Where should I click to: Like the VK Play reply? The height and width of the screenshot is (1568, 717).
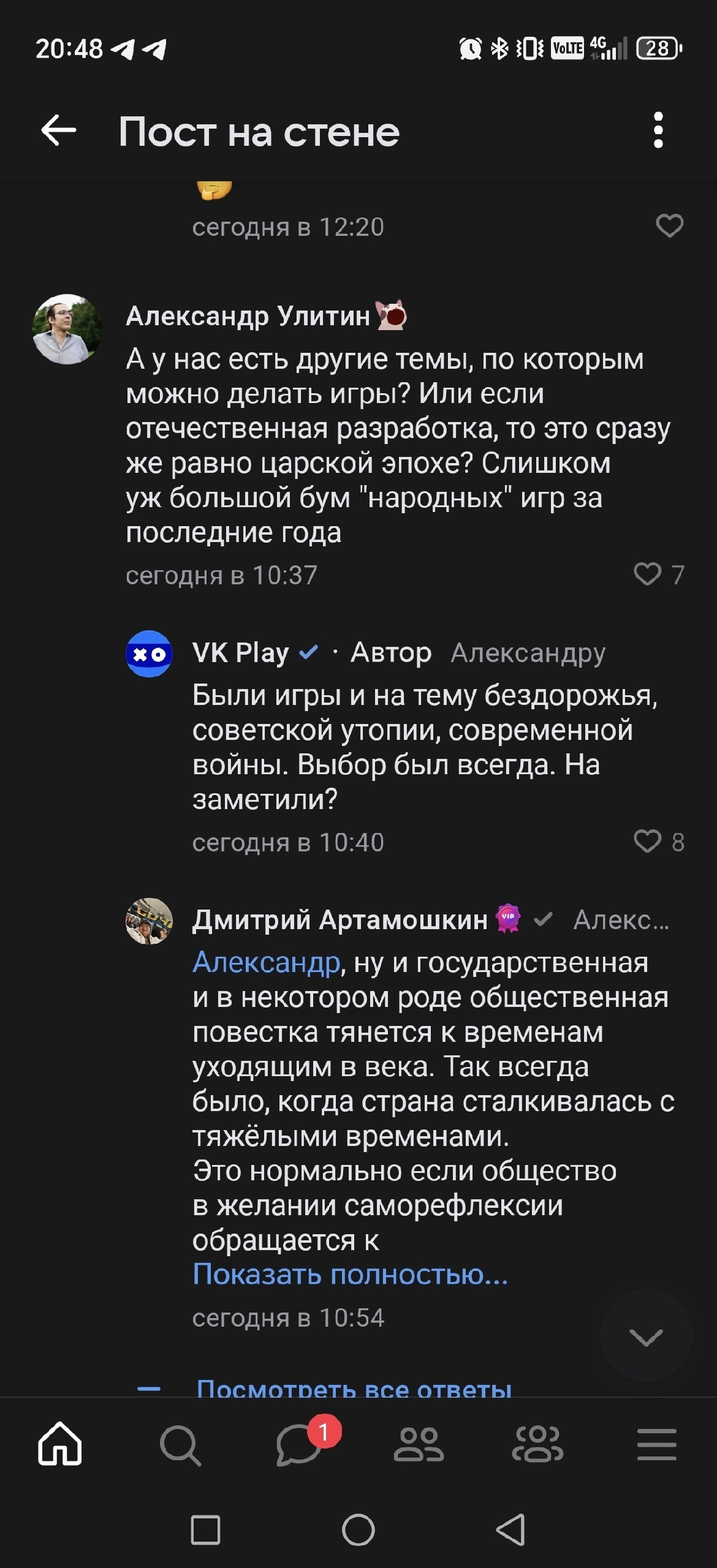point(648,842)
